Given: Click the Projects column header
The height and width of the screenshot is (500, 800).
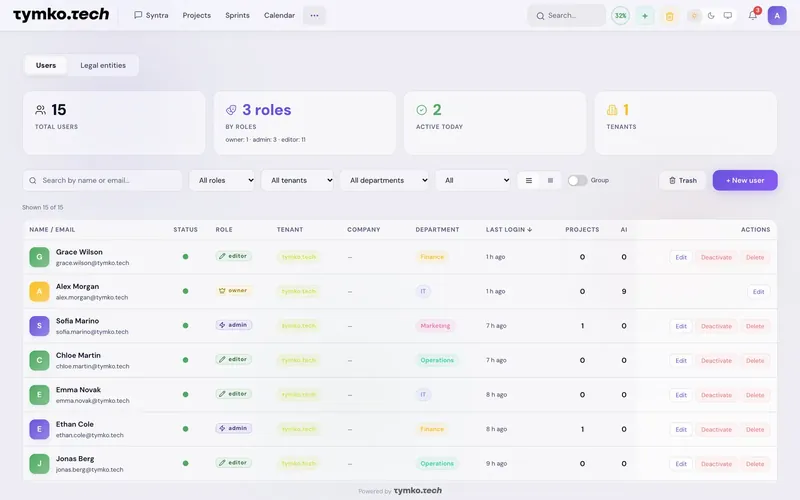Looking at the screenshot, I should [582, 230].
